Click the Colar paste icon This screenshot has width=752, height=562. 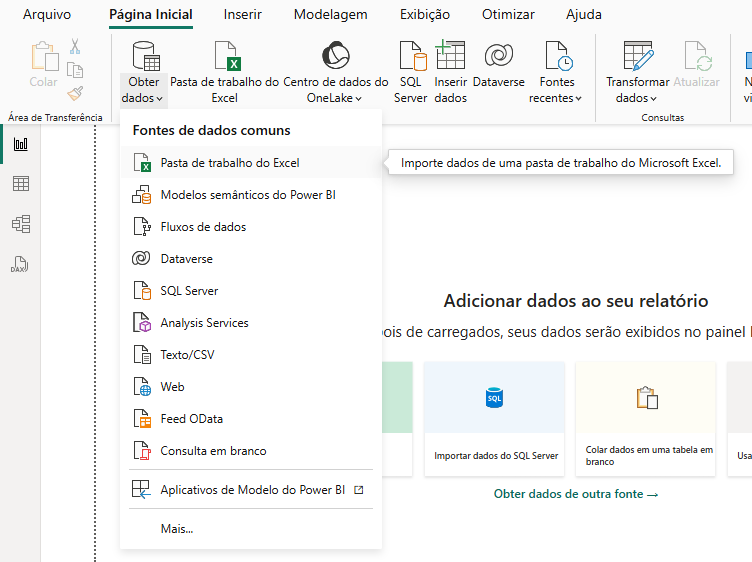(45, 57)
